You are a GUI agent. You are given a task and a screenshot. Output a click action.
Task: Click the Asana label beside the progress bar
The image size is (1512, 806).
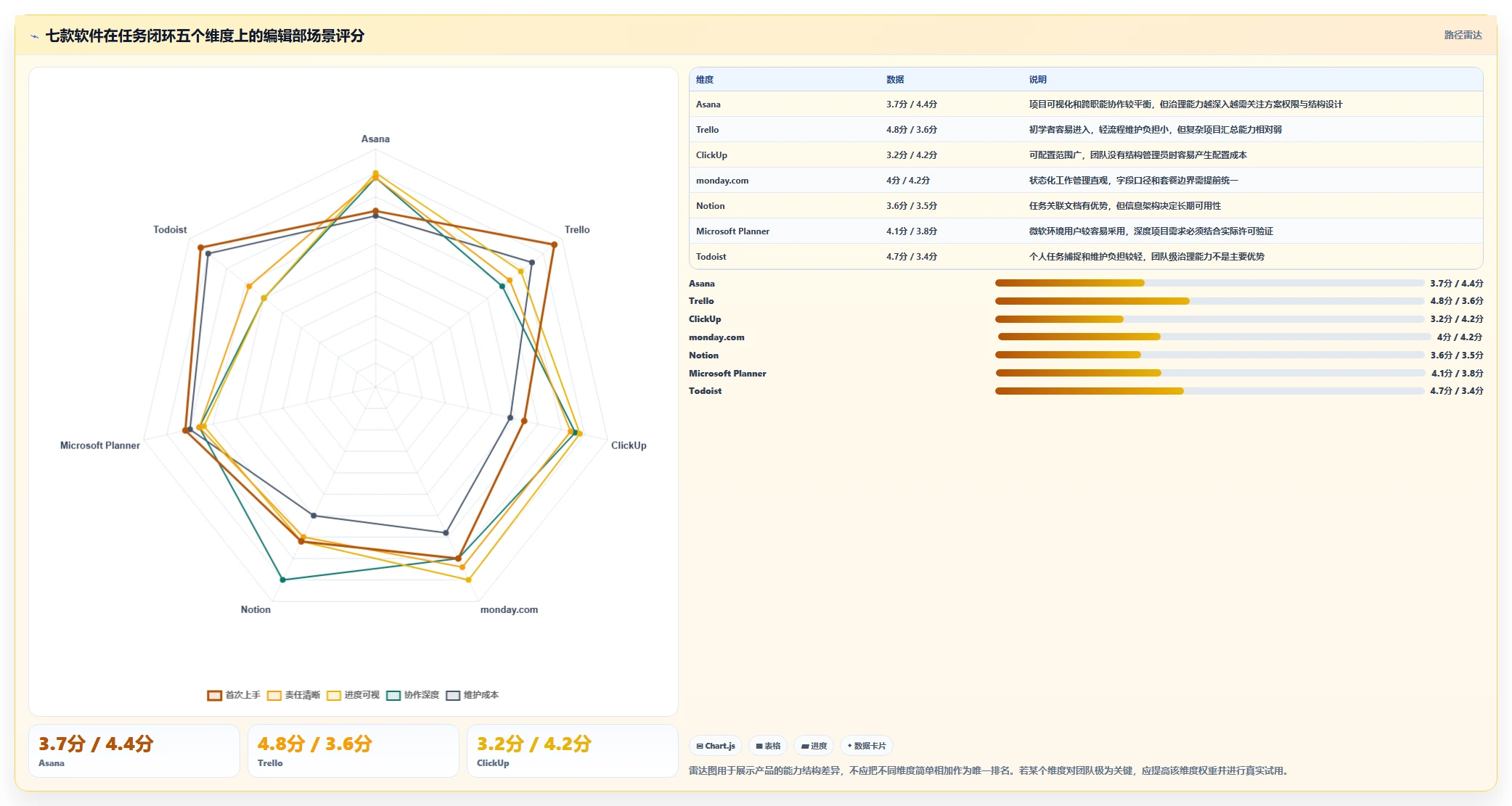click(x=702, y=284)
